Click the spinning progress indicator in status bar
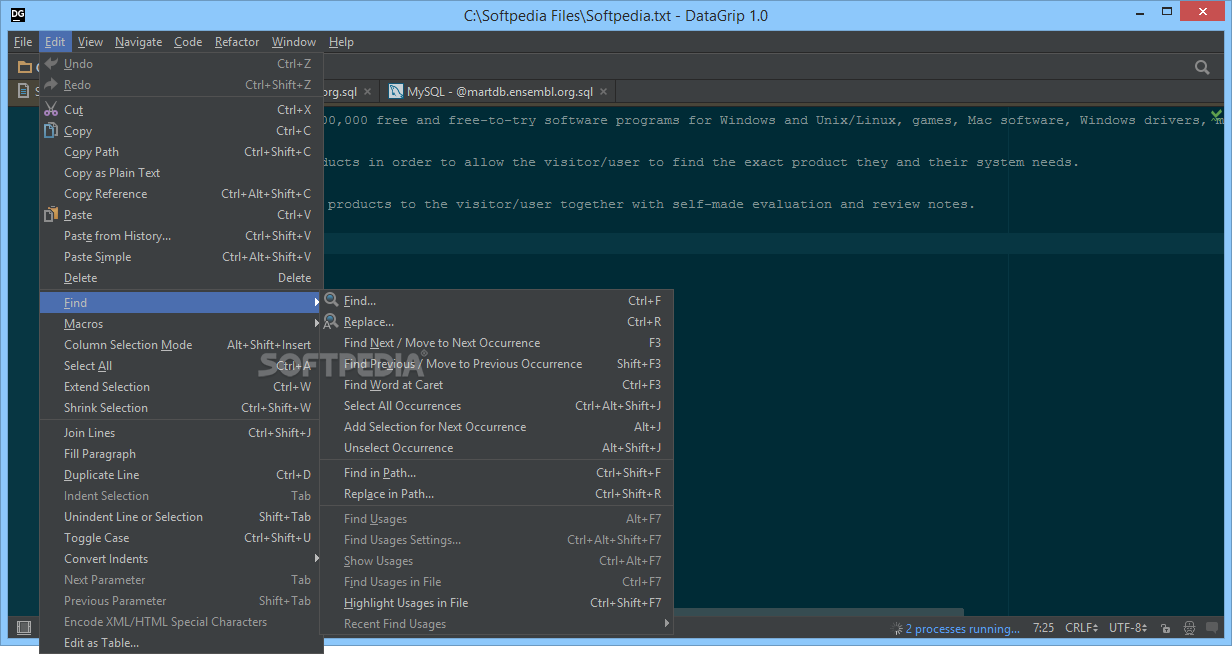The height and width of the screenshot is (654, 1232). [x=897, y=629]
